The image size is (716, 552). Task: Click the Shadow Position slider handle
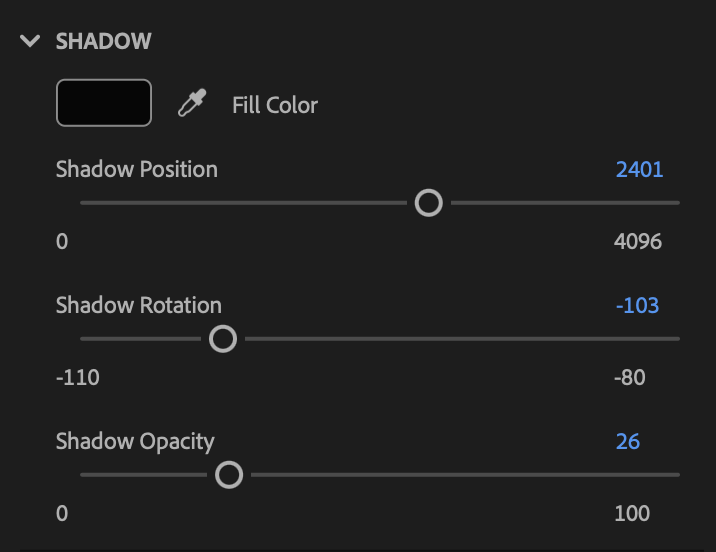tap(428, 203)
